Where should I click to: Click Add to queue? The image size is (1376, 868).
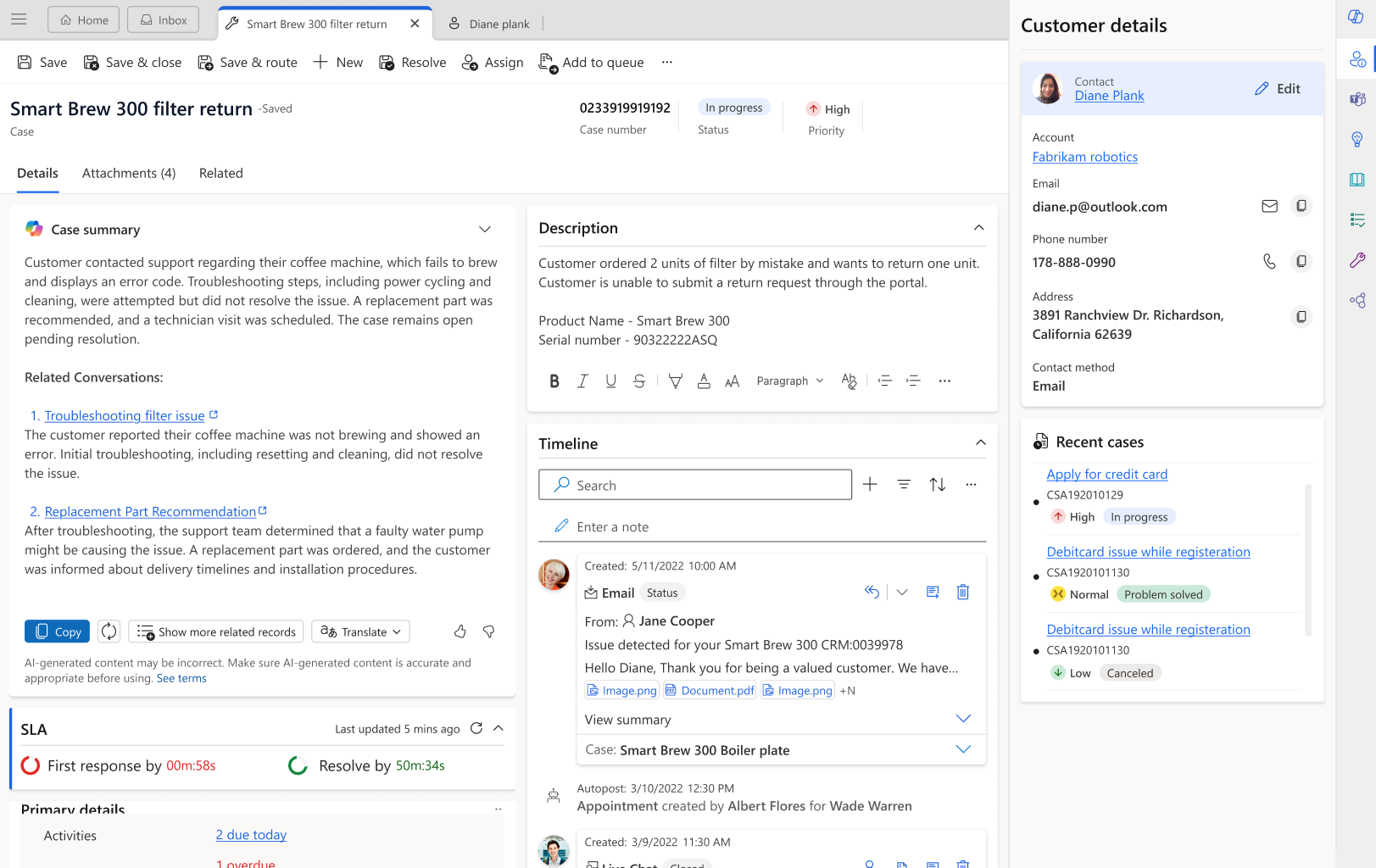(x=591, y=63)
